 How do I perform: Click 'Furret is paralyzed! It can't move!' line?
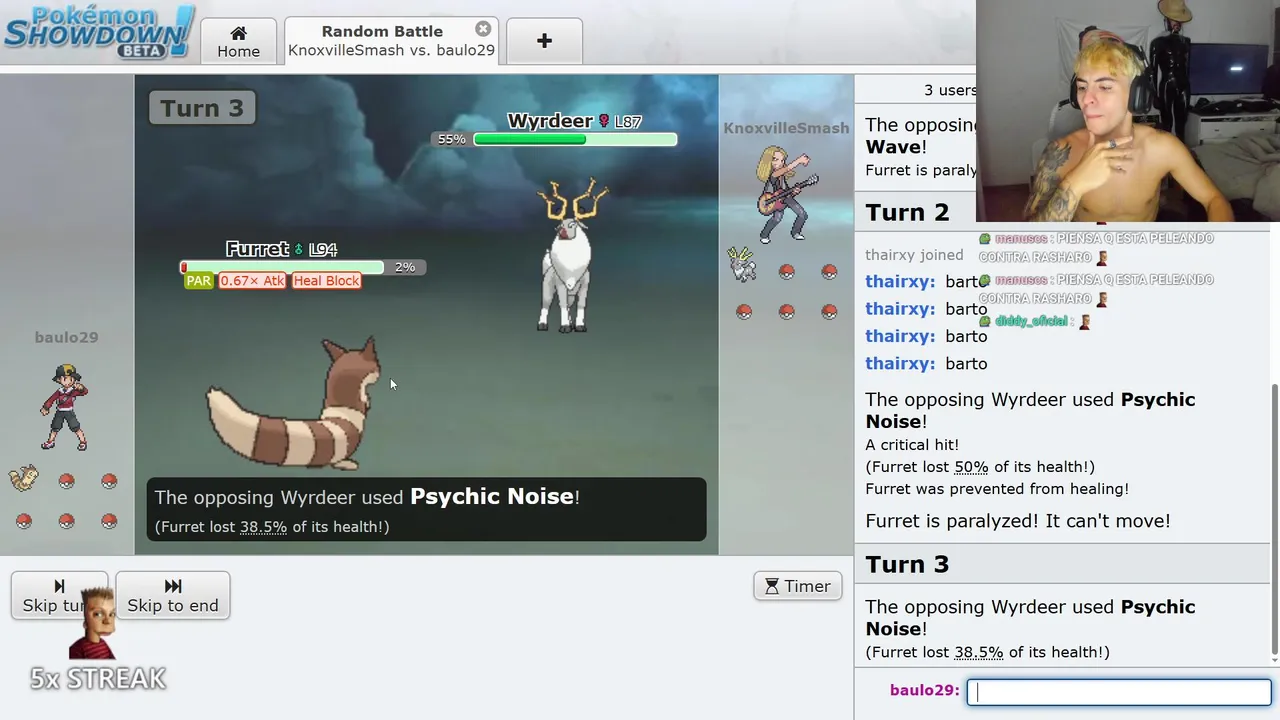tap(1017, 521)
